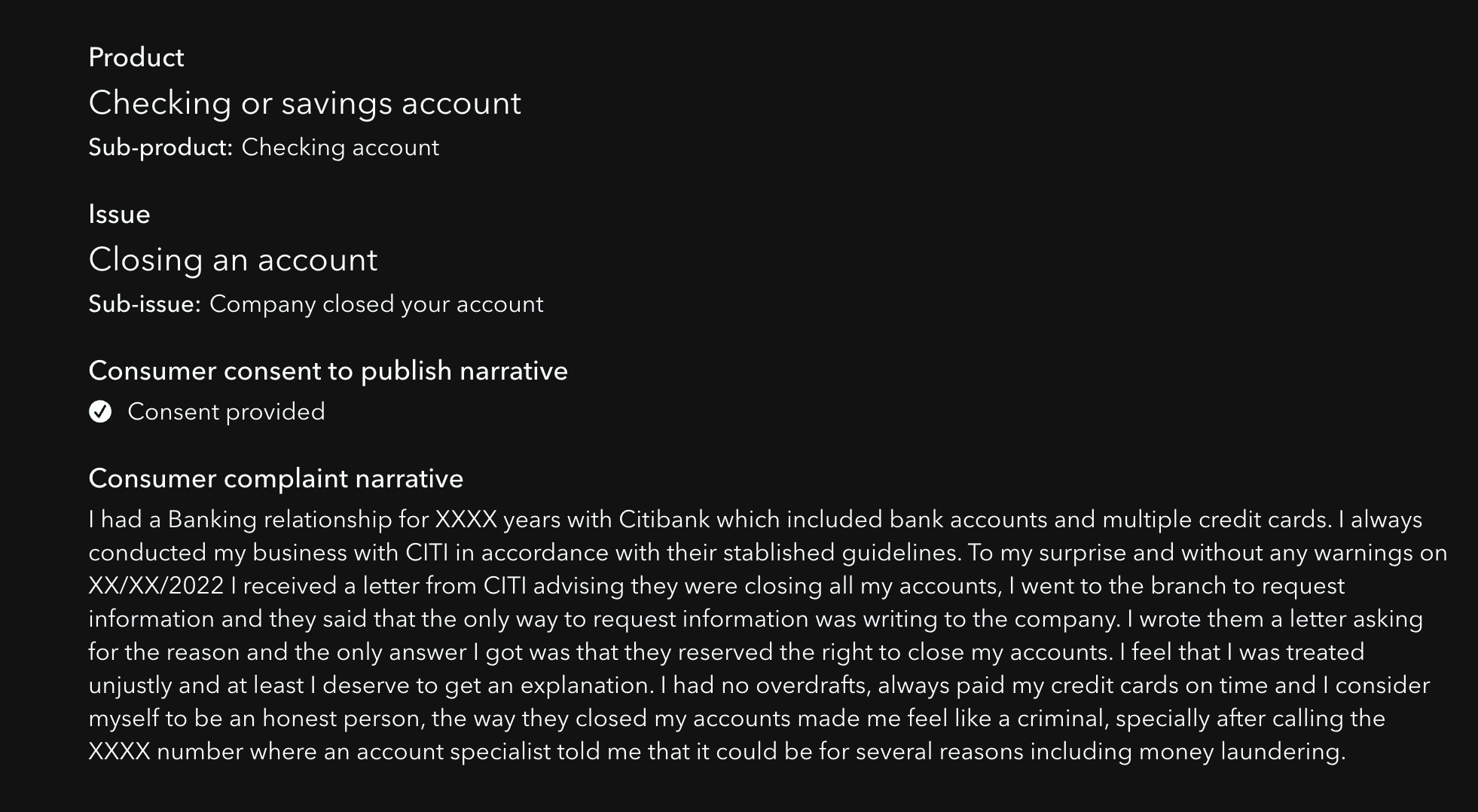Select the 'Closing an account' issue value
The image size is (1478, 812).
coord(233,260)
